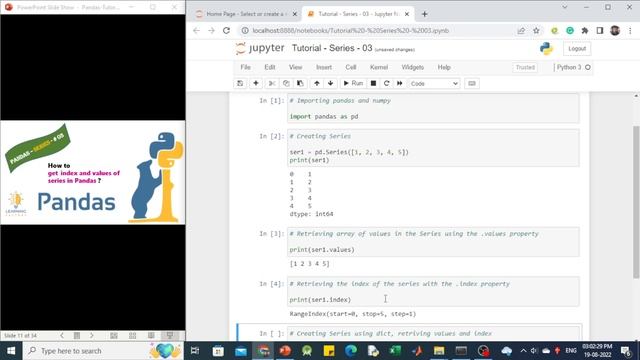640x360 pixels.
Task: Open the command palette keyboard icon
Action: (472, 83)
